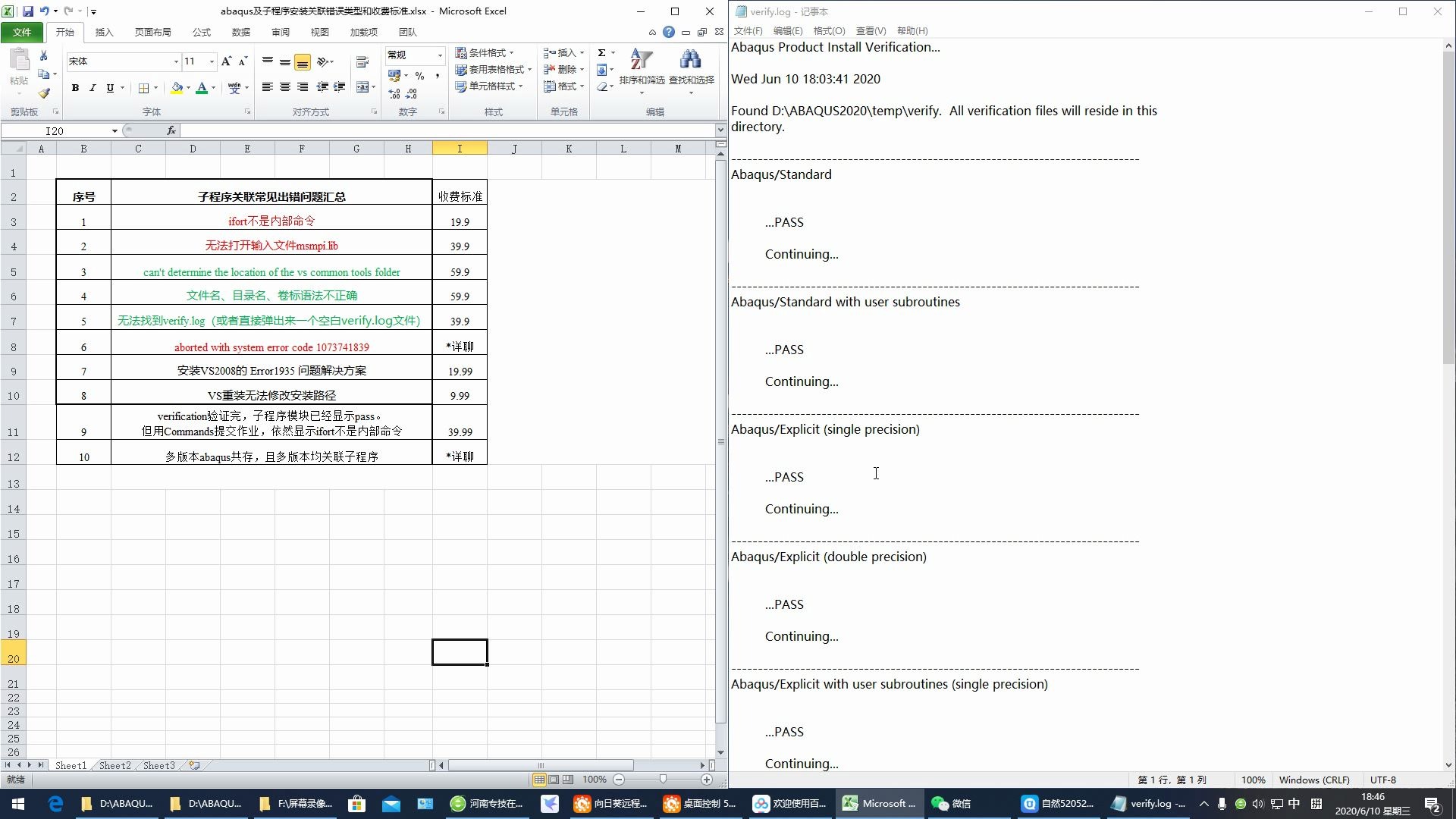Viewport: 1456px width, 819px height.
Task: Toggle italic formatting in Excel
Action: [x=93, y=88]
